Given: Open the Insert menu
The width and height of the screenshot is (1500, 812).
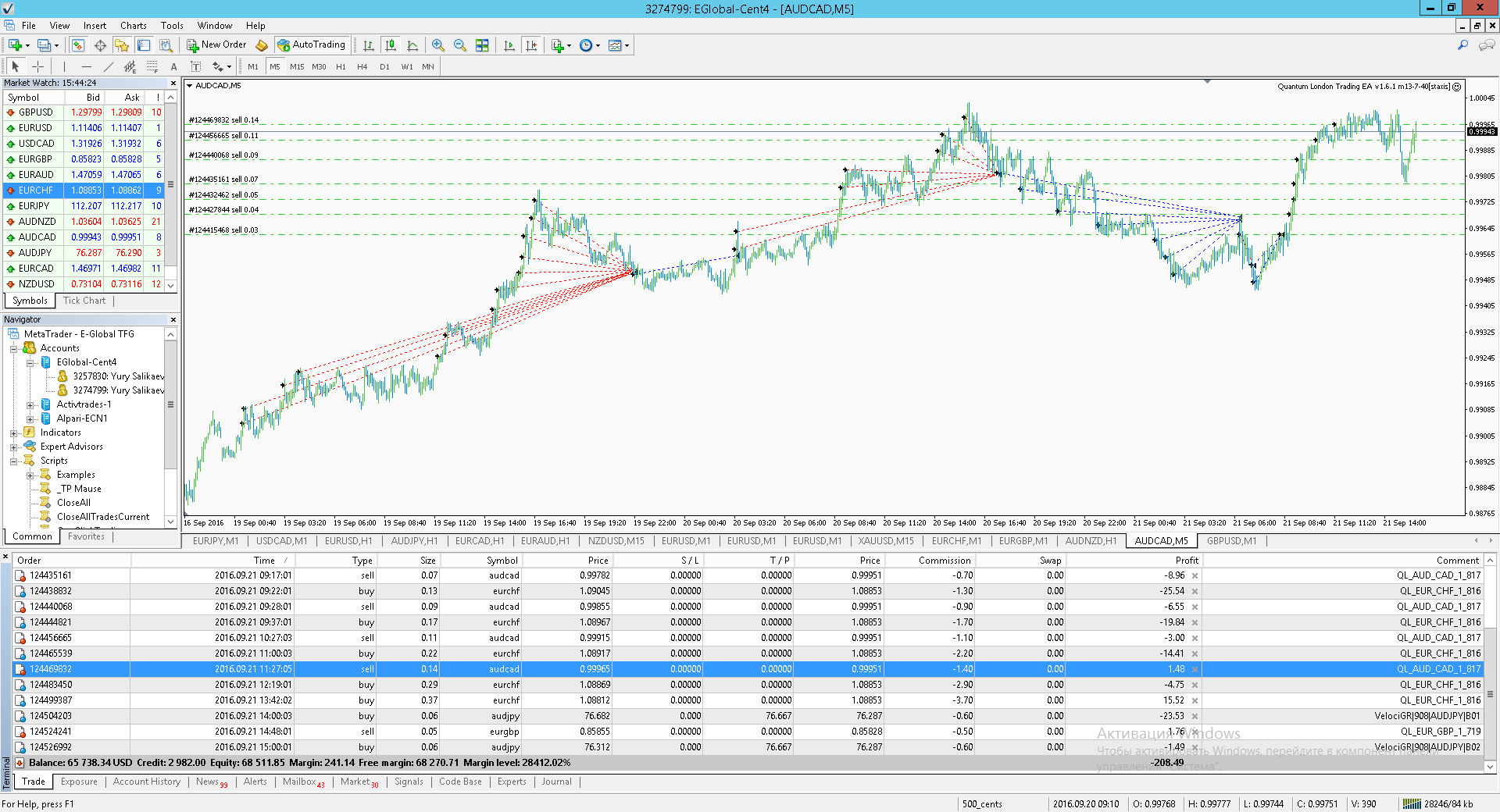Looking at the screenshot, I should 95,26.
